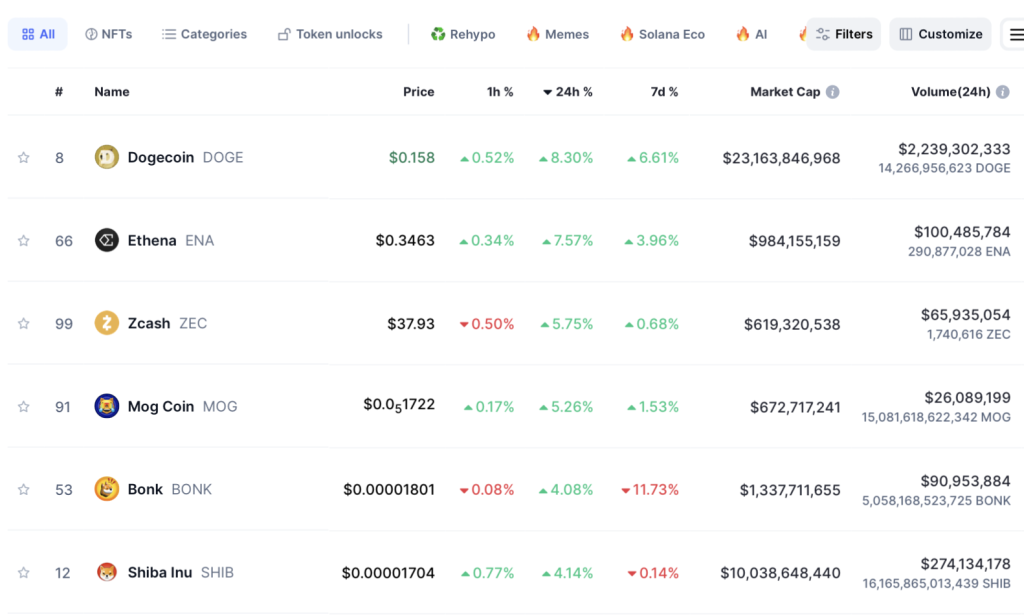Screen dimensions: 1024x616
Task: Open the Customize columns button
Action: [940, 34]
